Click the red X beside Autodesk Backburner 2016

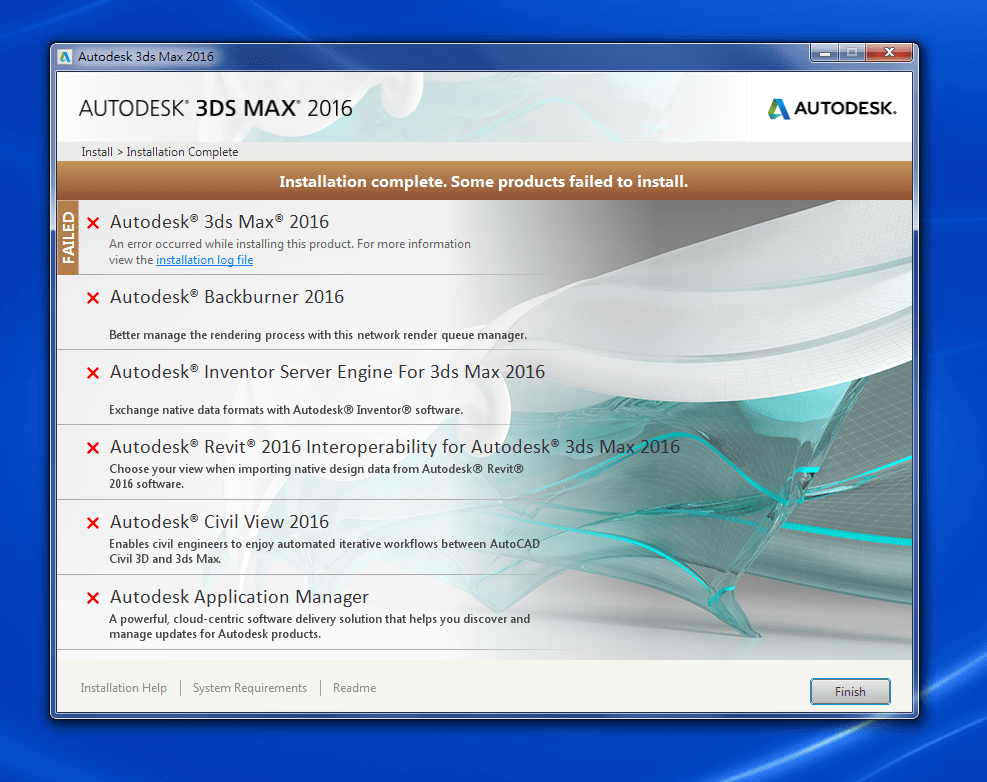93,298
